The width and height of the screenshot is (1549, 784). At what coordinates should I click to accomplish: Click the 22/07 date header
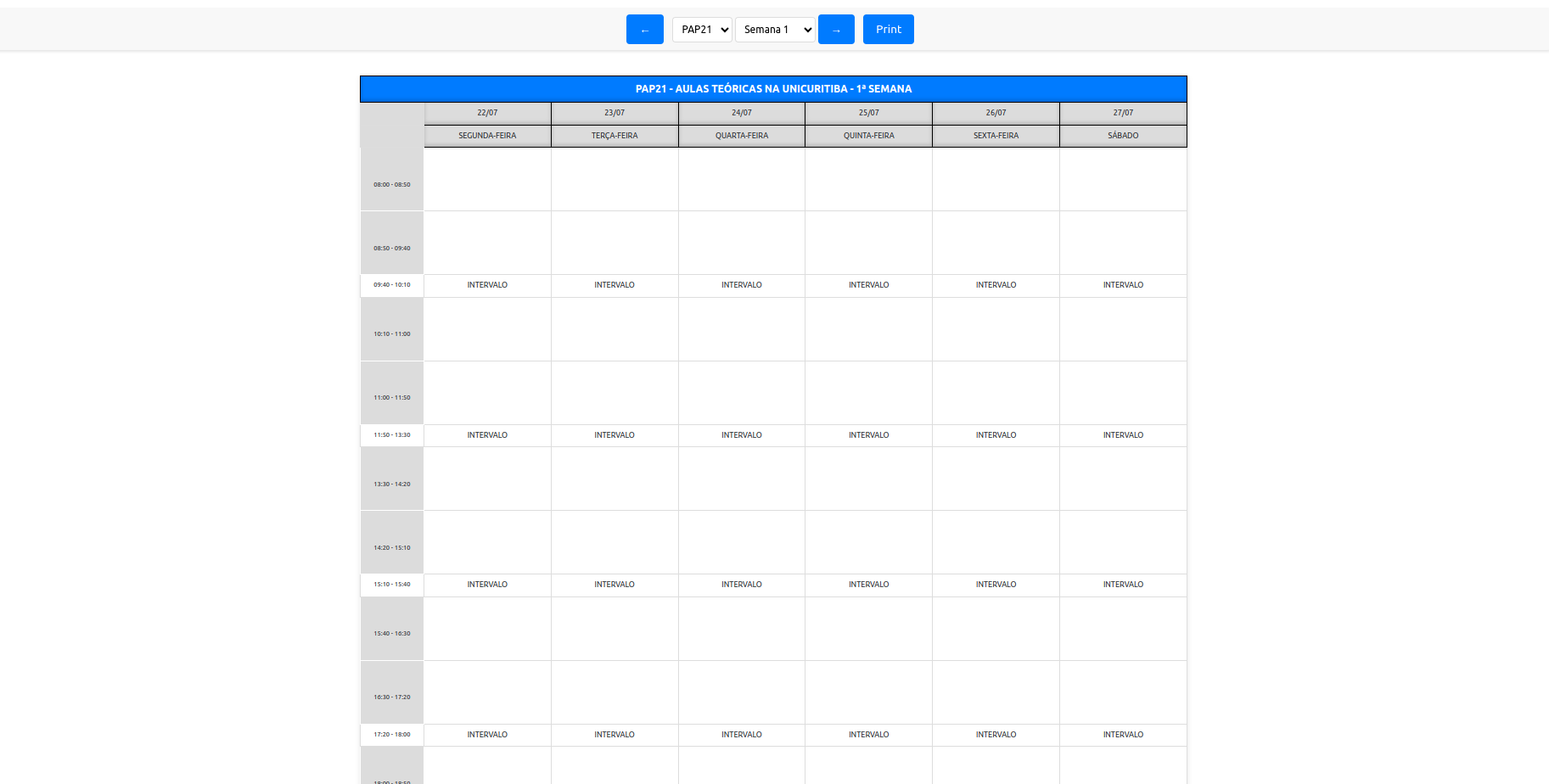[487, 113]
